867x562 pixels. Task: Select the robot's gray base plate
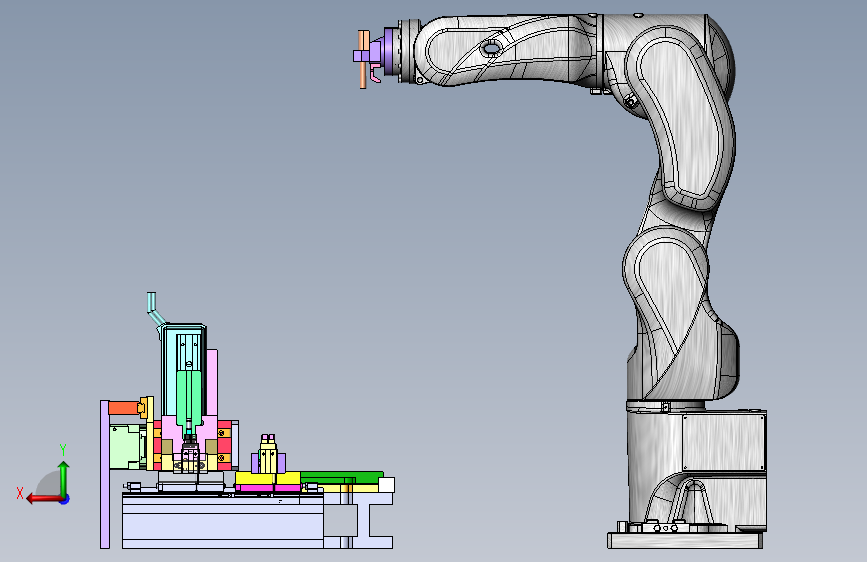[685, 540]
